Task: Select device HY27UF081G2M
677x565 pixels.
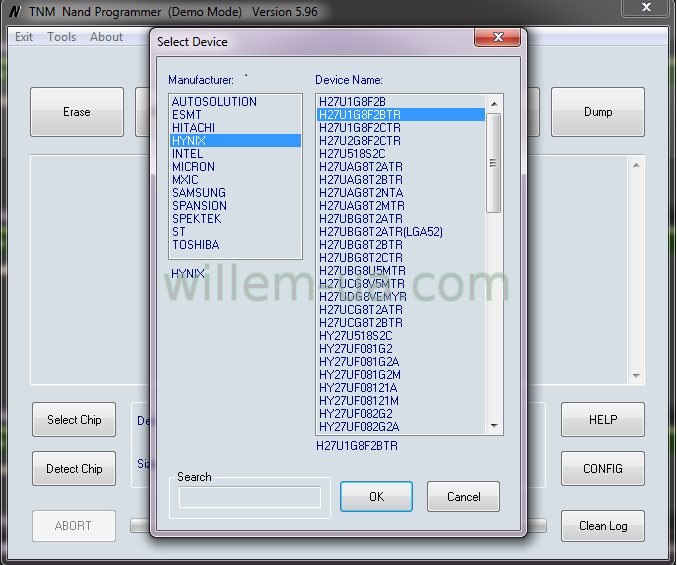Action: [401, 374]
